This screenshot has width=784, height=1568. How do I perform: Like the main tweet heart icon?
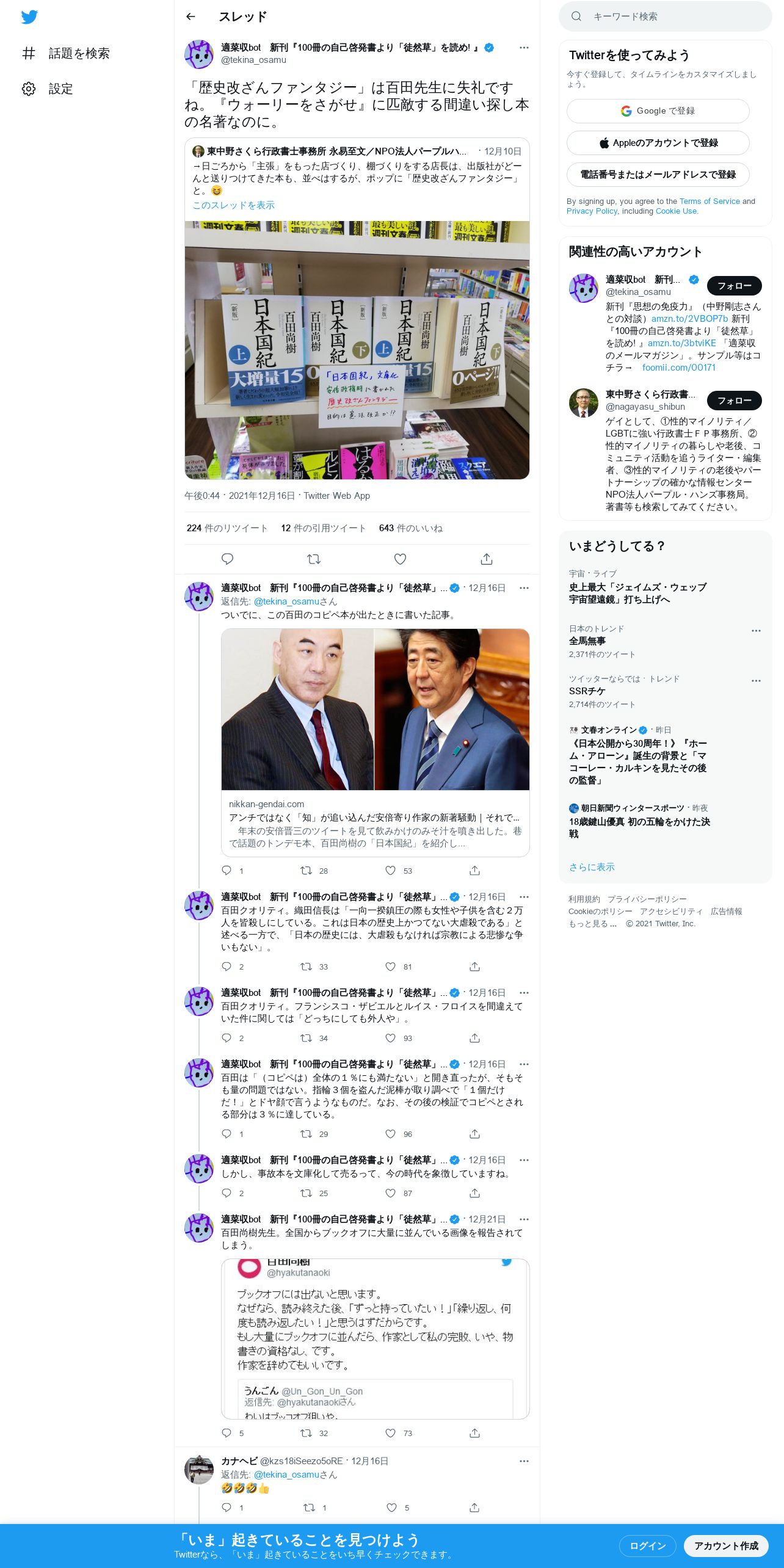(400, 559)
